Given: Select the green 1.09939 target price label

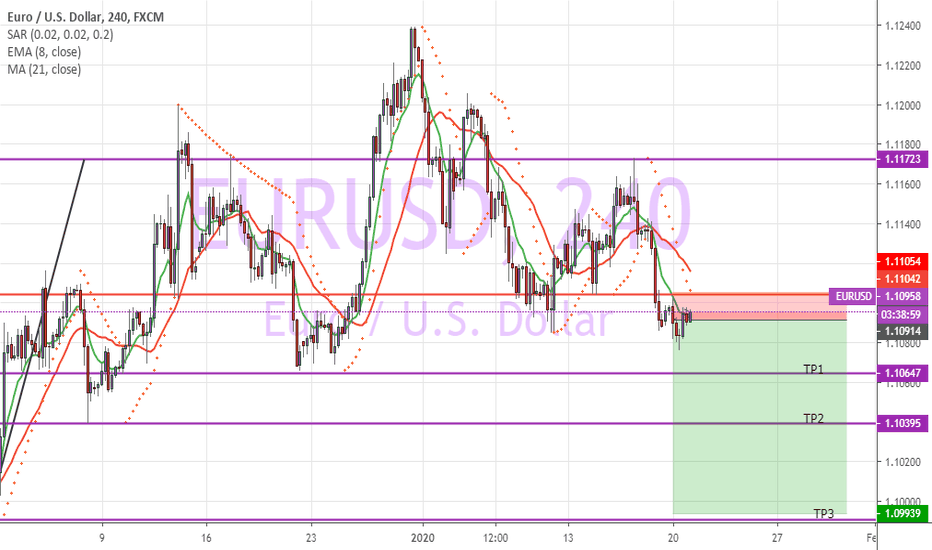Looking at the screenshot, I should click(901, 513).
